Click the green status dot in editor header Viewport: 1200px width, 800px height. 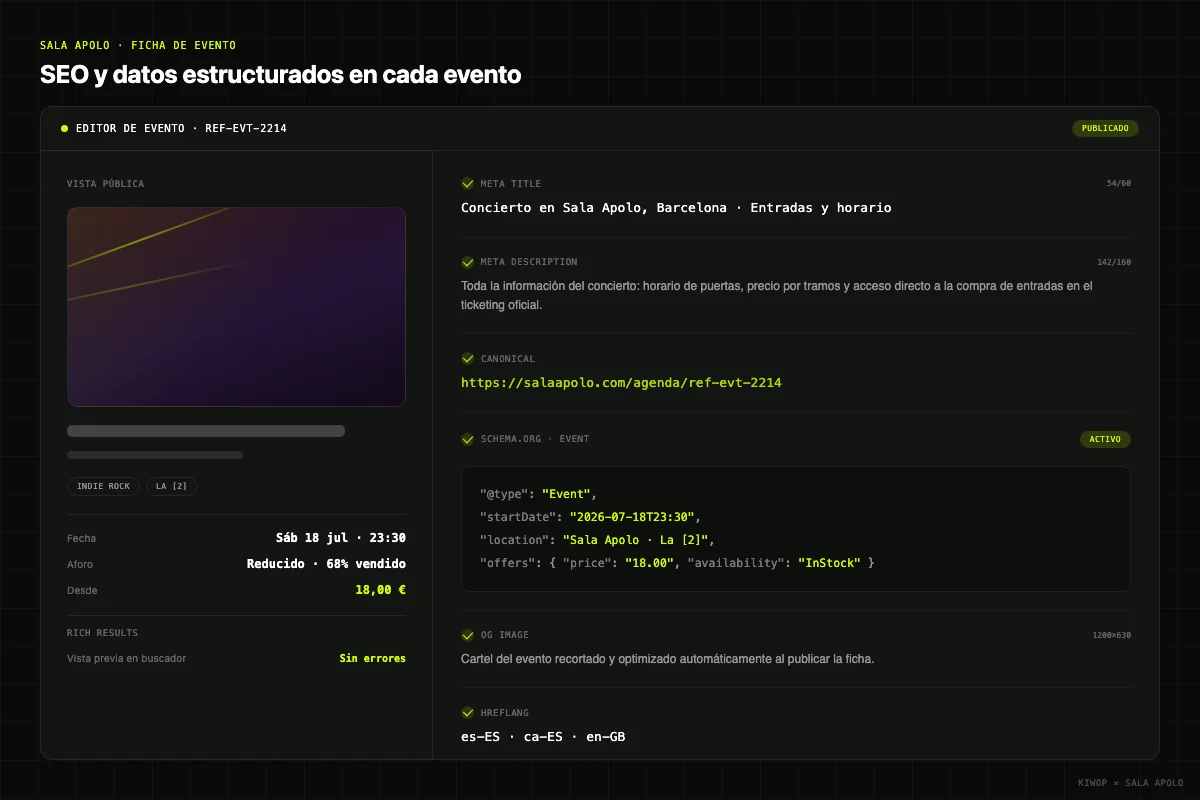(x=64, y=129)
